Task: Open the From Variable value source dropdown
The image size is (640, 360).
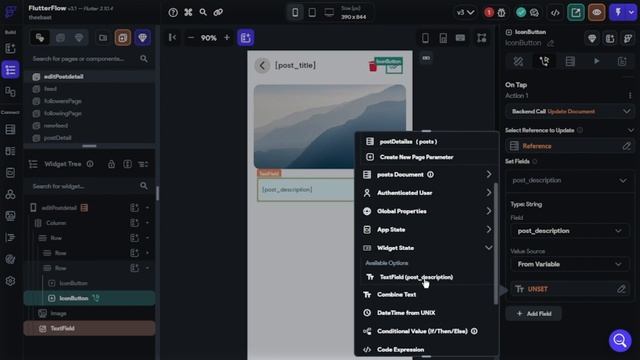Action: [569, 264]
